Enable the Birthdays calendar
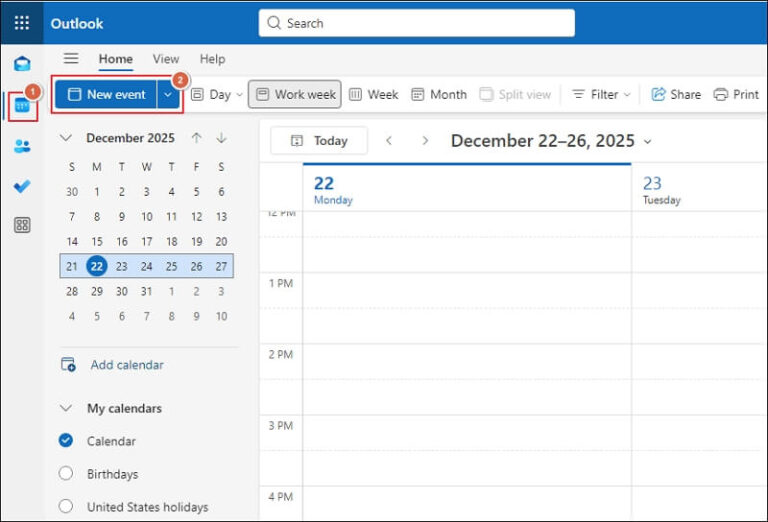The image size is (768, 522). 66,474
